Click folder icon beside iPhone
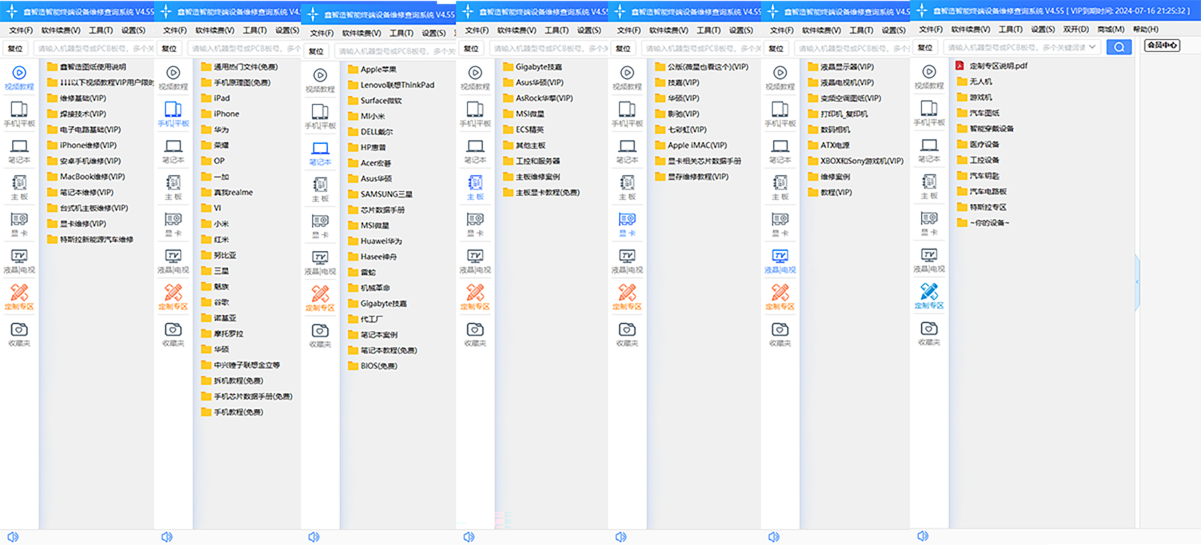Image resolution: width=1201 pixels, height=545 pixels. coord(206,114)
